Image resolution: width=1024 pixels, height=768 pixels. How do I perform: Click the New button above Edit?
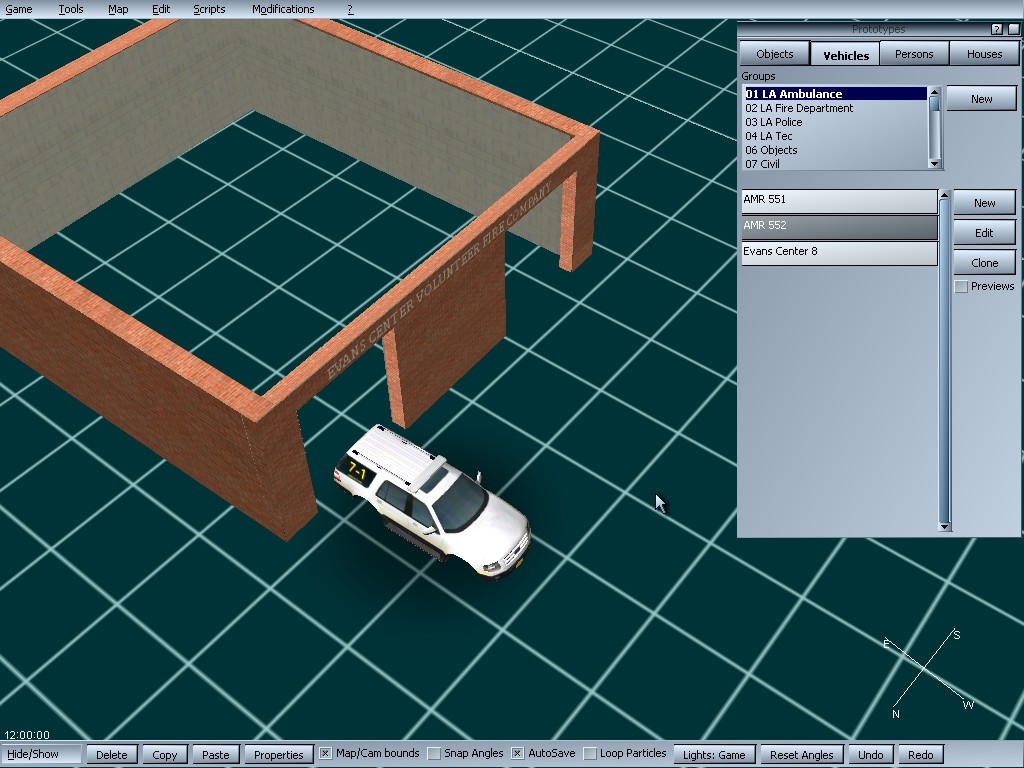click(x=984, y=203)
